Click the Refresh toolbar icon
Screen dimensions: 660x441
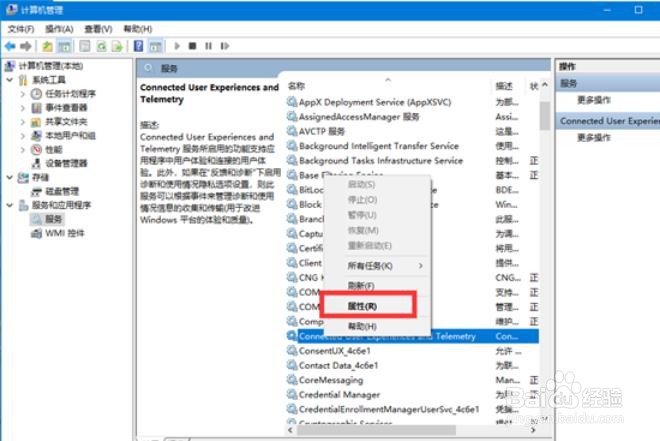[101, 46]
